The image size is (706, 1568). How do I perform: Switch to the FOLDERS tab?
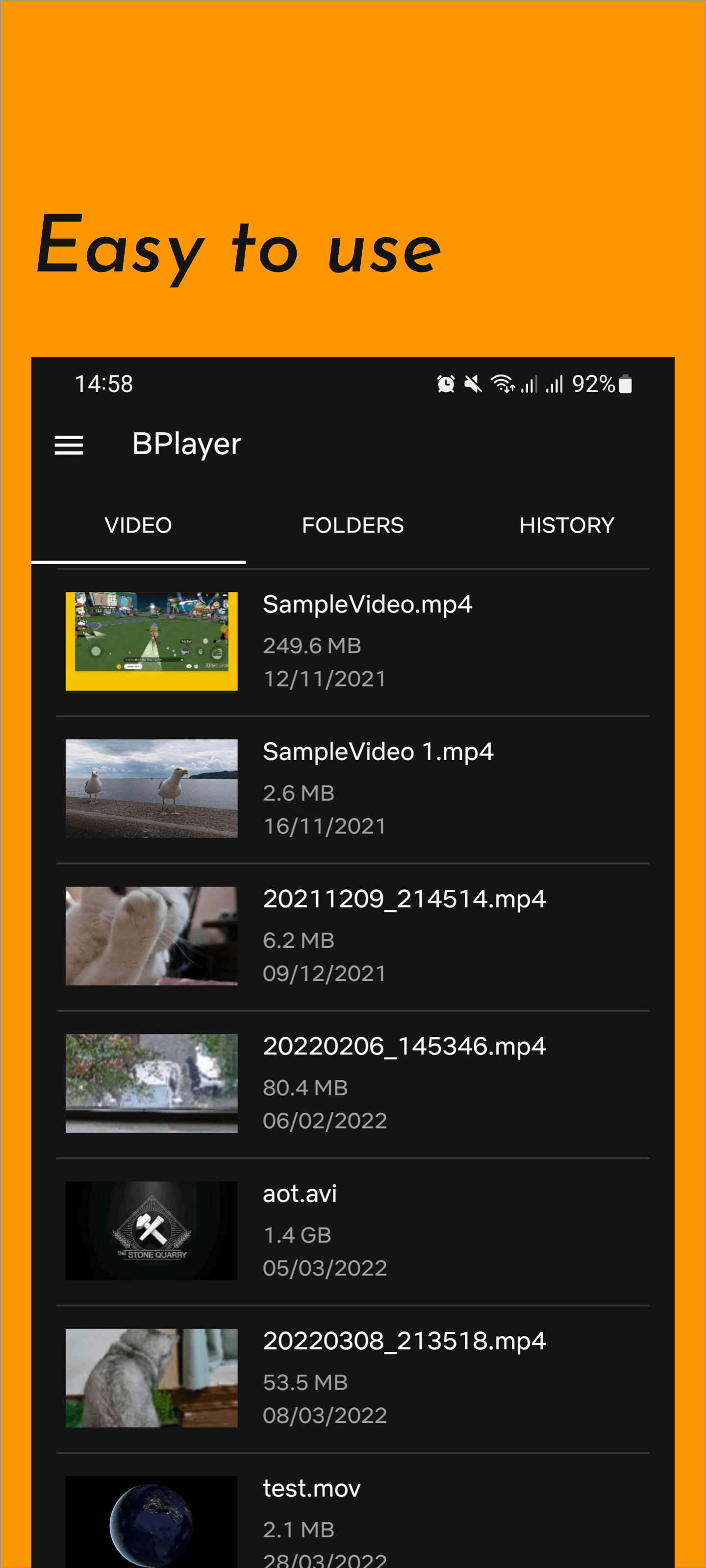point(353,525)
